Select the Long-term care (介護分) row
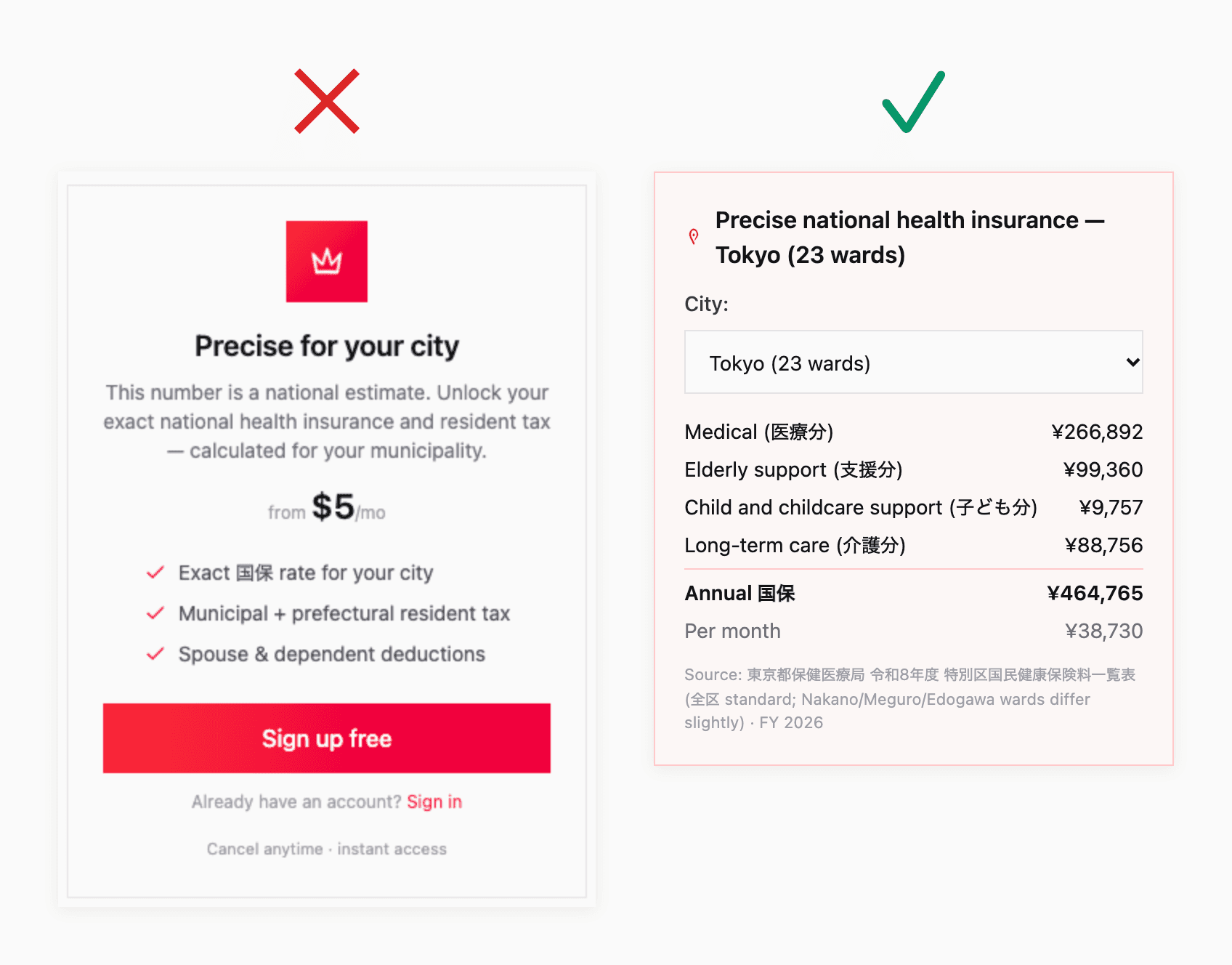Viewport: 1232px width, 965px height. (x=914, y=545)
